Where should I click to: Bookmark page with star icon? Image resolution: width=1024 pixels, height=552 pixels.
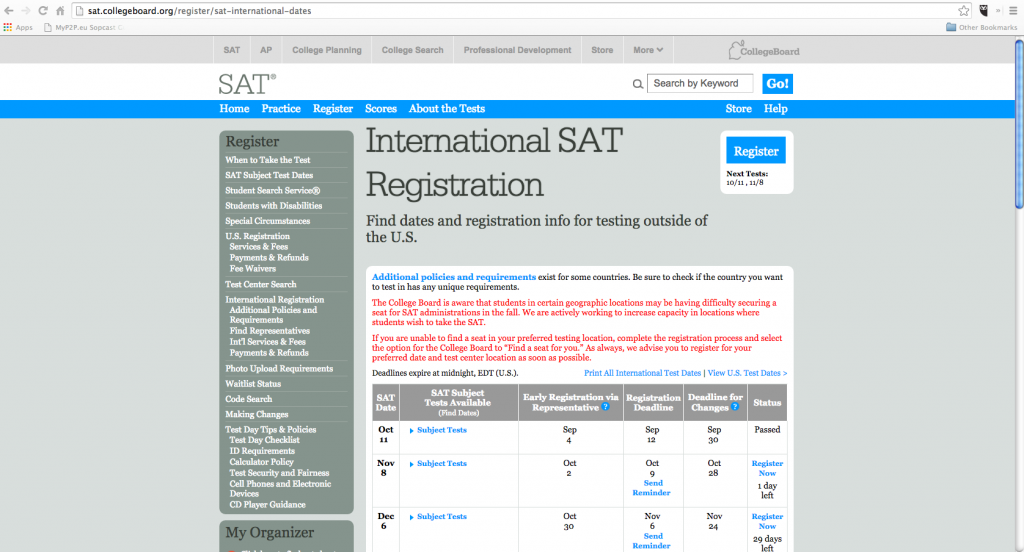[963, 10]
